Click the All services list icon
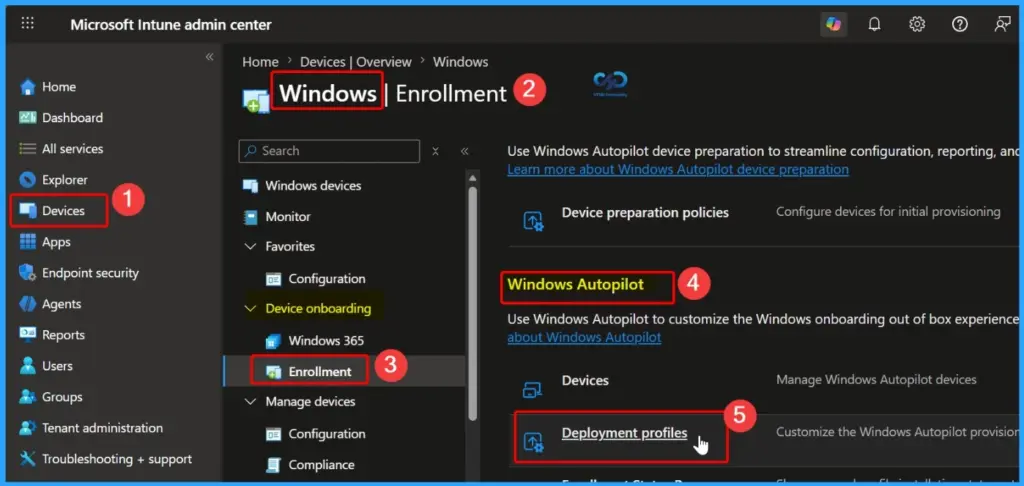1024x486 pixels. point(27,149)
